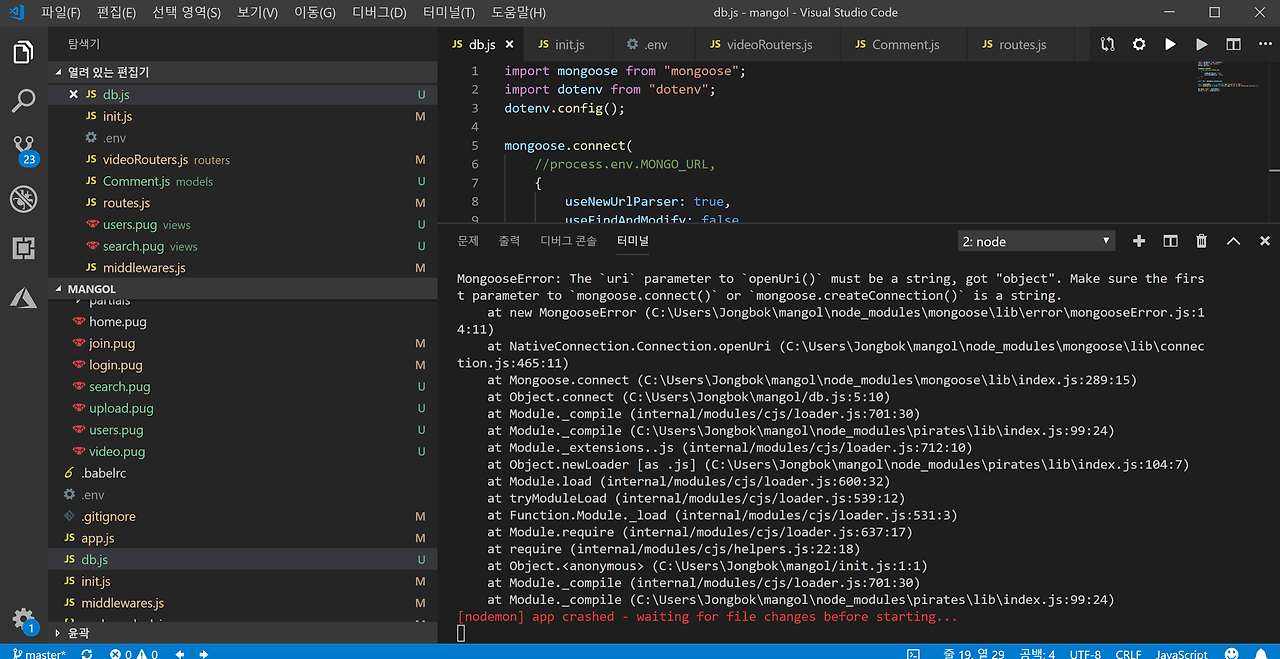Open the Search view in activity bar
Image resolution: width=1280 pixels, height=659 pixels.
pyautogui.click(x=23, y=100)
